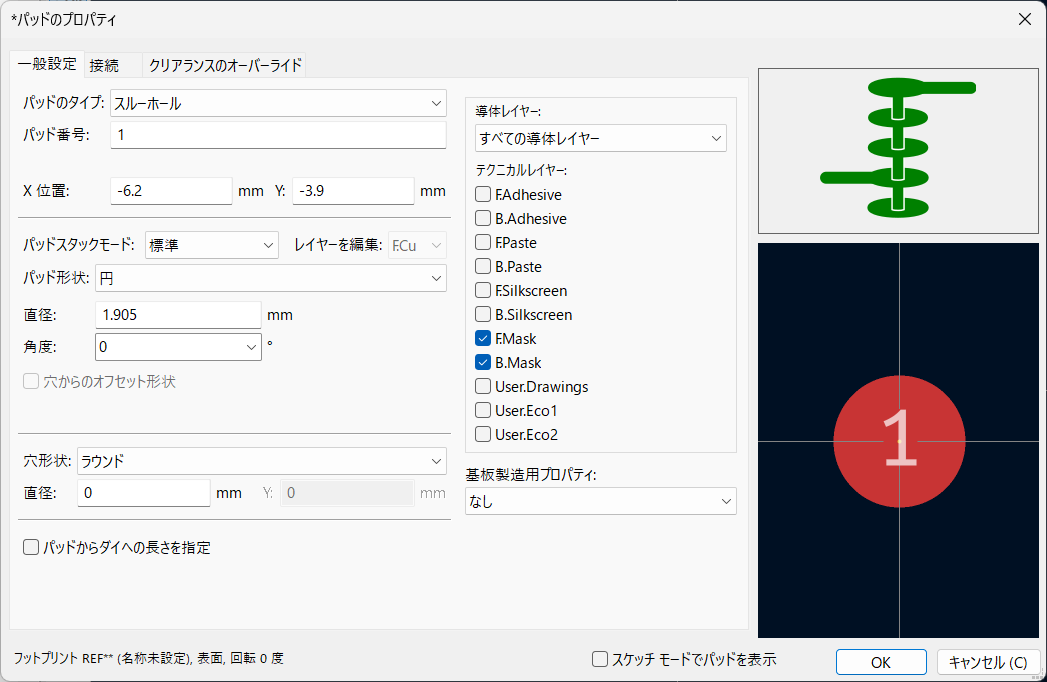Open the 導体レイヤー dropdown
Image resolution: width=1047 pixels, height=682 pixels.
coord(600,138)
